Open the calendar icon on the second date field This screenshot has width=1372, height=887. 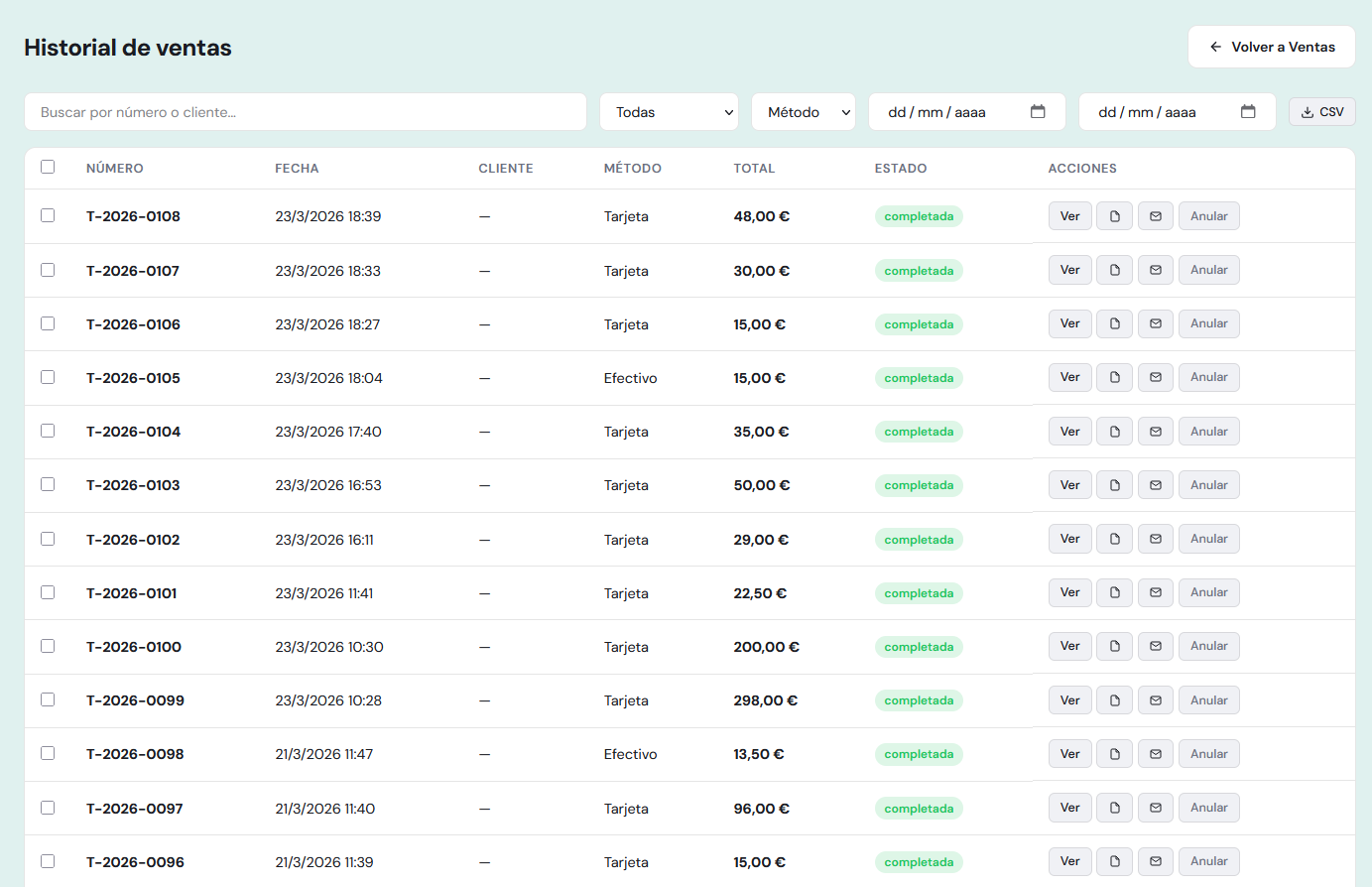(x=1248, y=112)
